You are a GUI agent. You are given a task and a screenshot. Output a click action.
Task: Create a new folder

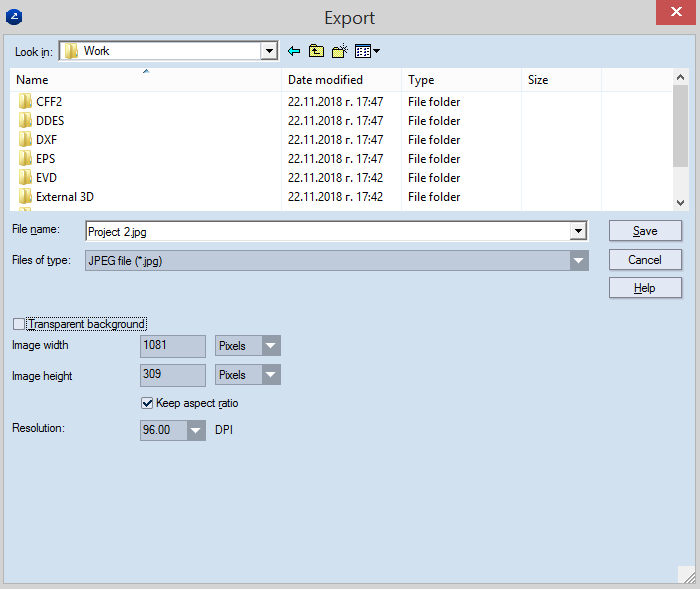(x=340, y=51)
